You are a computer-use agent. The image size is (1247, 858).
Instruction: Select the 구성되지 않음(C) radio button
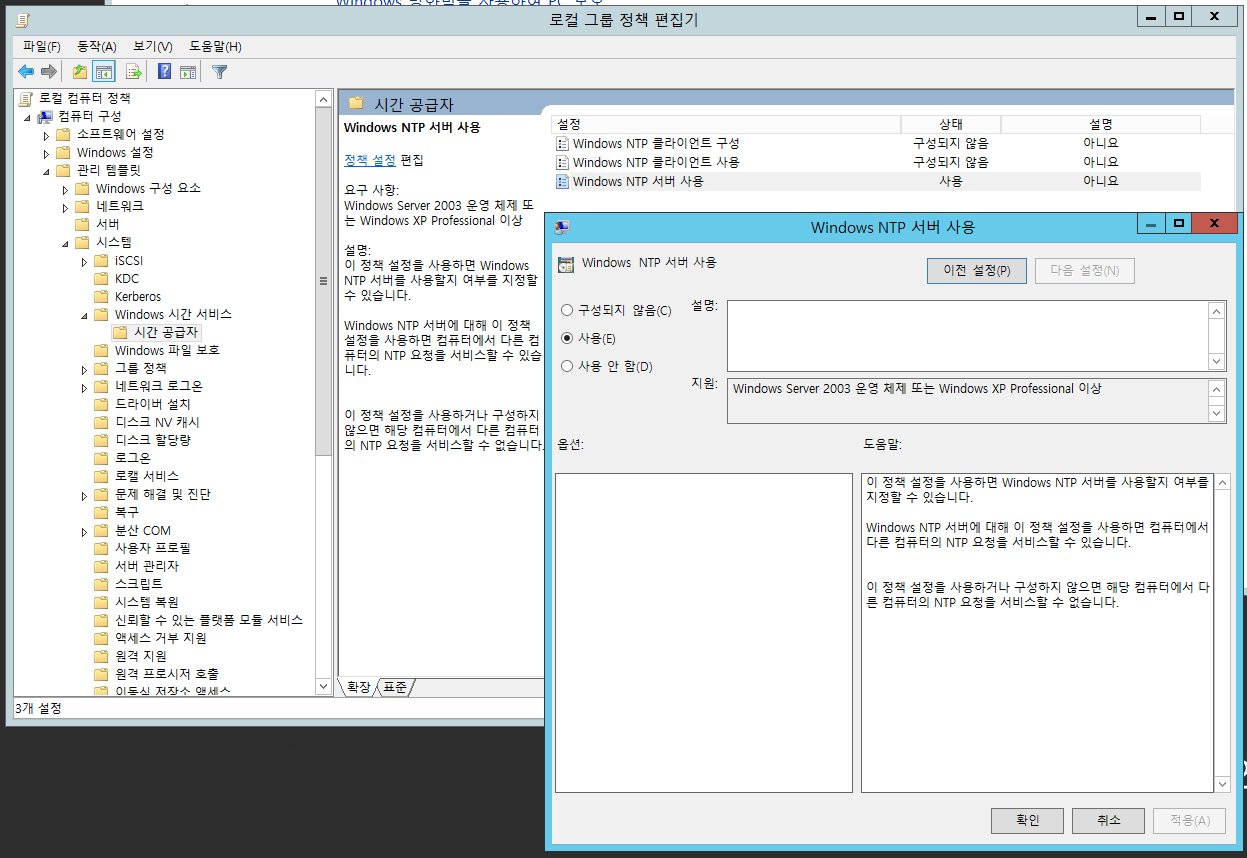(567, 311)
